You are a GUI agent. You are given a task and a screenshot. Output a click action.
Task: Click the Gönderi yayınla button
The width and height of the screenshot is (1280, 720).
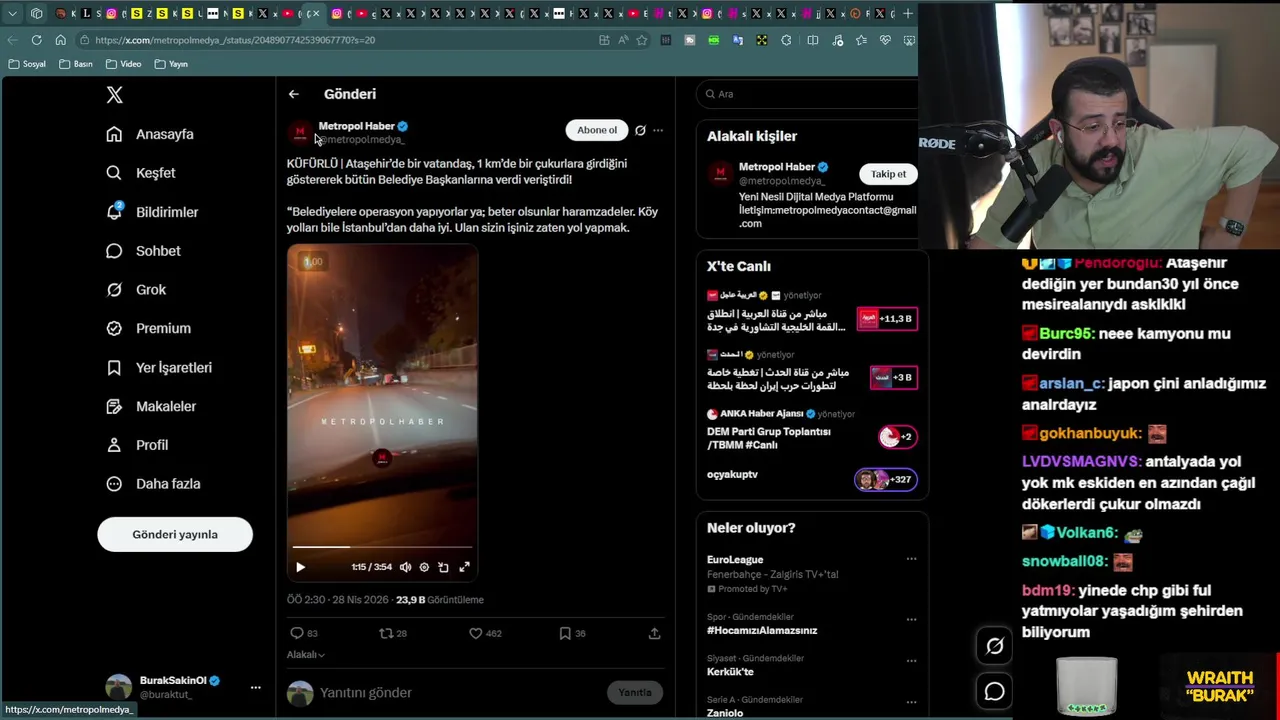pos(175,534)
